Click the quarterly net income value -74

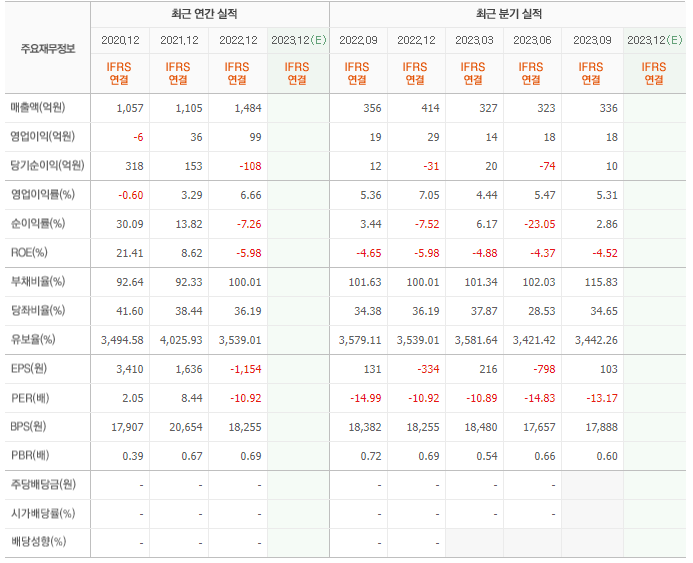[547, 166]
